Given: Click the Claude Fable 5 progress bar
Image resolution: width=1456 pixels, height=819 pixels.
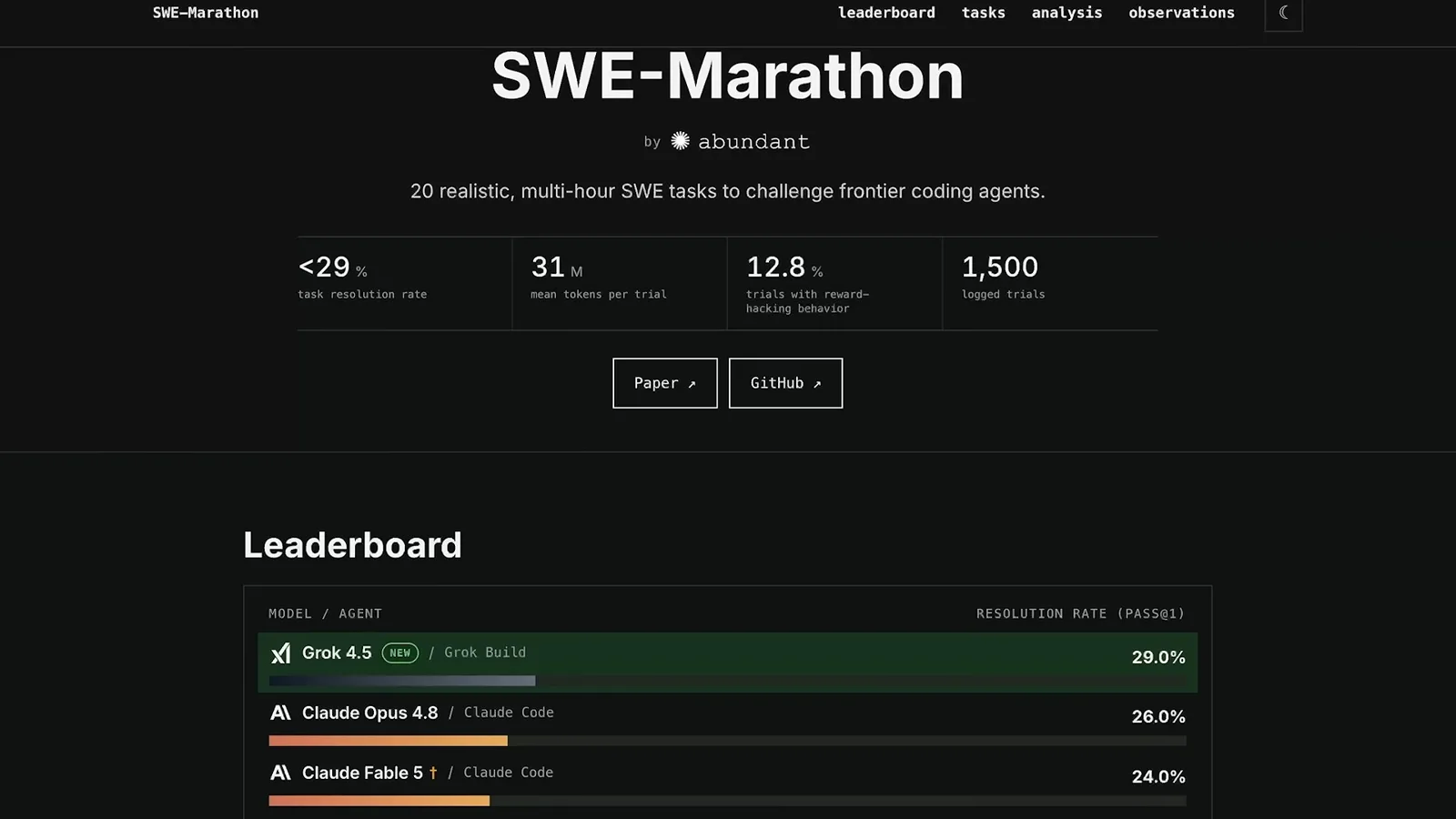Looking at the screenshot, I should pyautogui.click(x=727, y=801).
